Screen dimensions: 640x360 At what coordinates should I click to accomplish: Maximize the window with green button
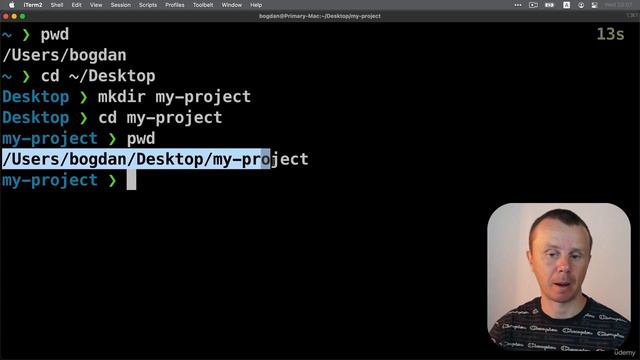tap(22, 16)
